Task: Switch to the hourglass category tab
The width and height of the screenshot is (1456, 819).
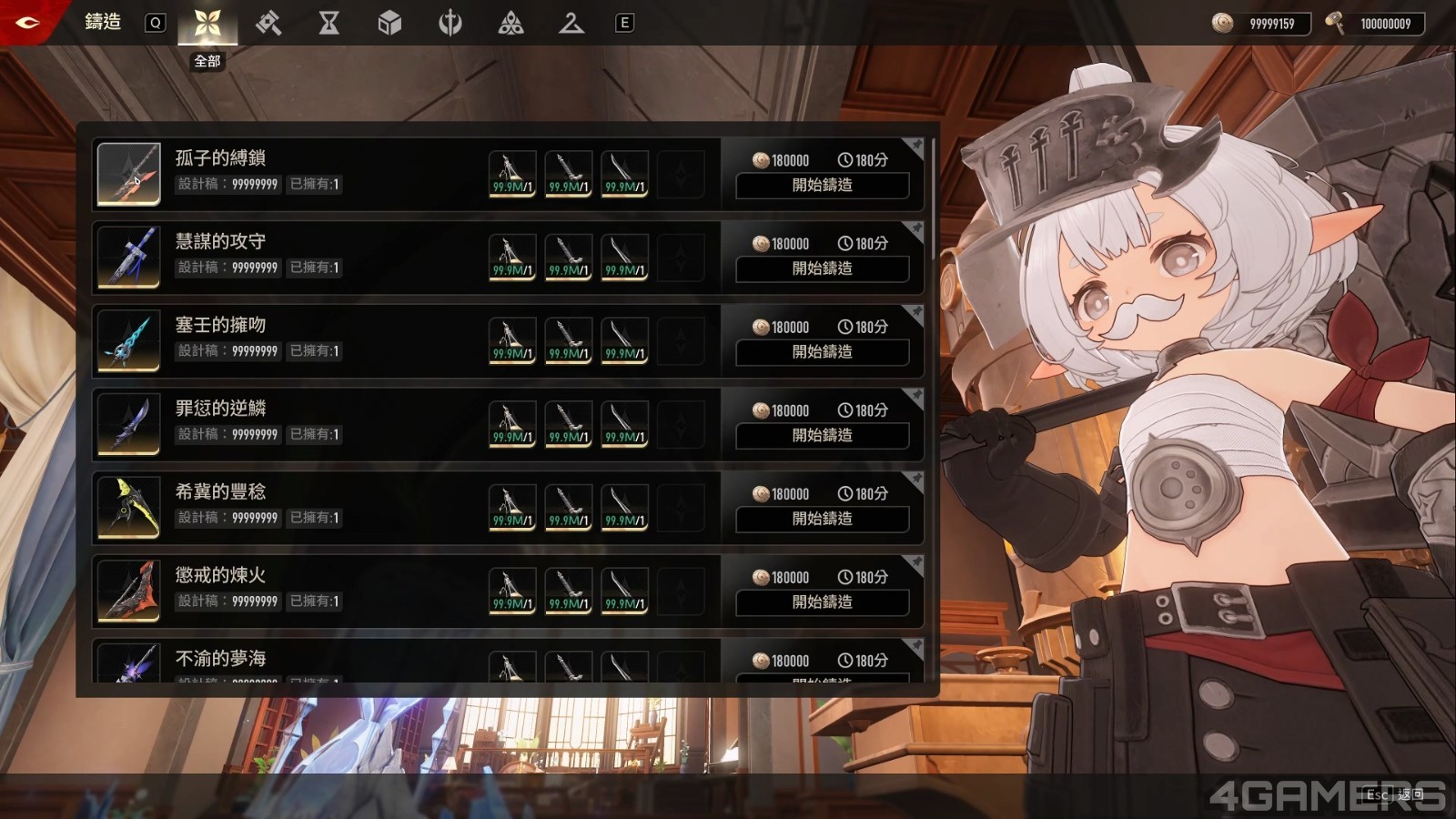Action: coord(329,23)
